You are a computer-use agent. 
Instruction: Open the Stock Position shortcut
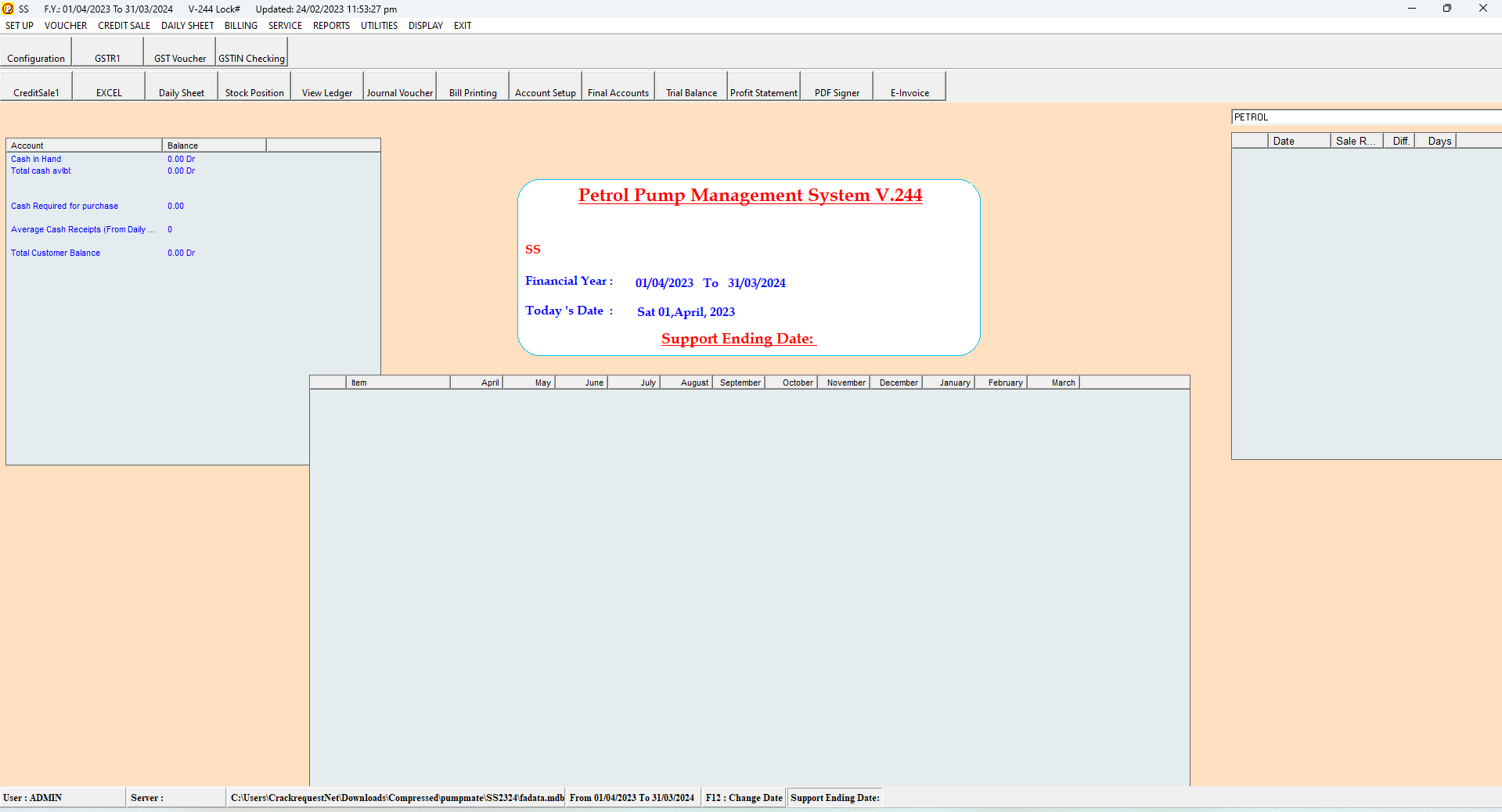tap(254, 86)
